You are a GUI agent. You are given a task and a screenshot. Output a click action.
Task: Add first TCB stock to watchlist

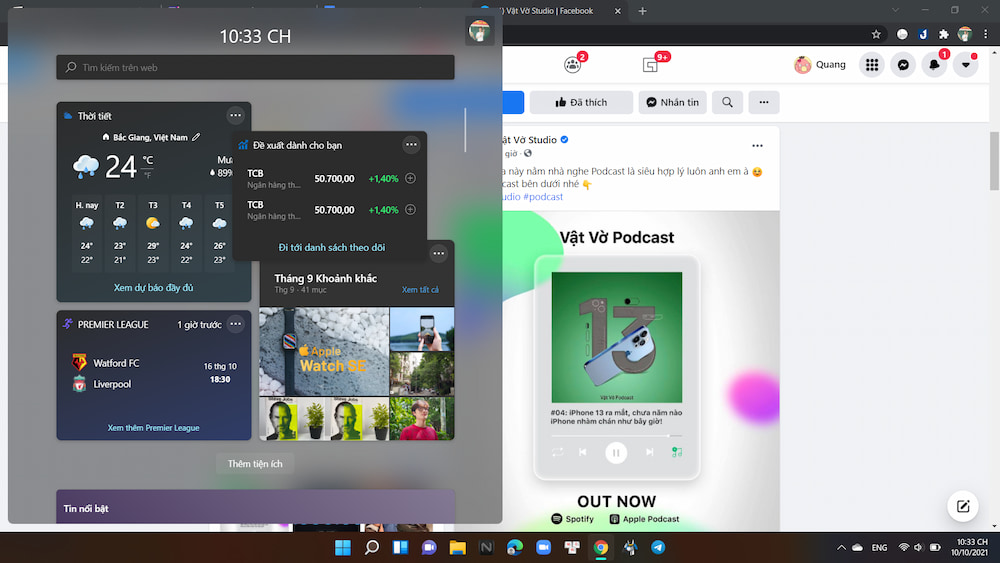[410, 179]
